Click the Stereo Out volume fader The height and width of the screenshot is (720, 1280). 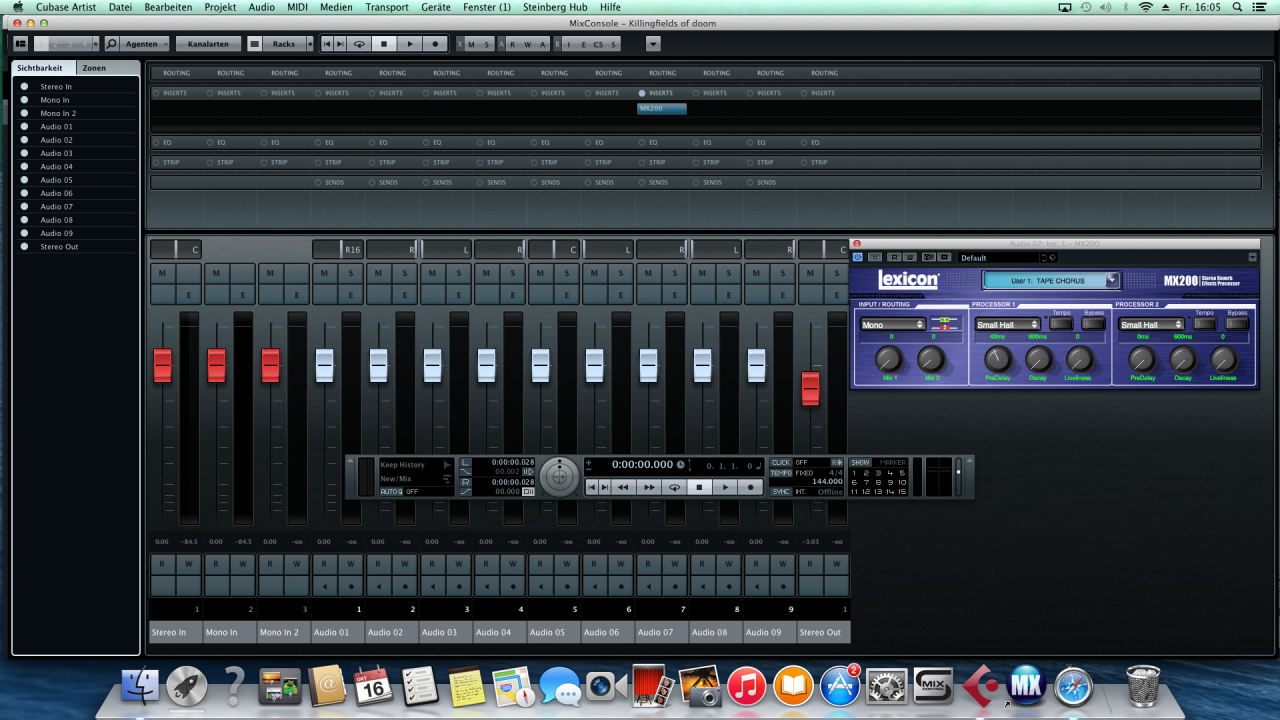[x=810, y=388]
